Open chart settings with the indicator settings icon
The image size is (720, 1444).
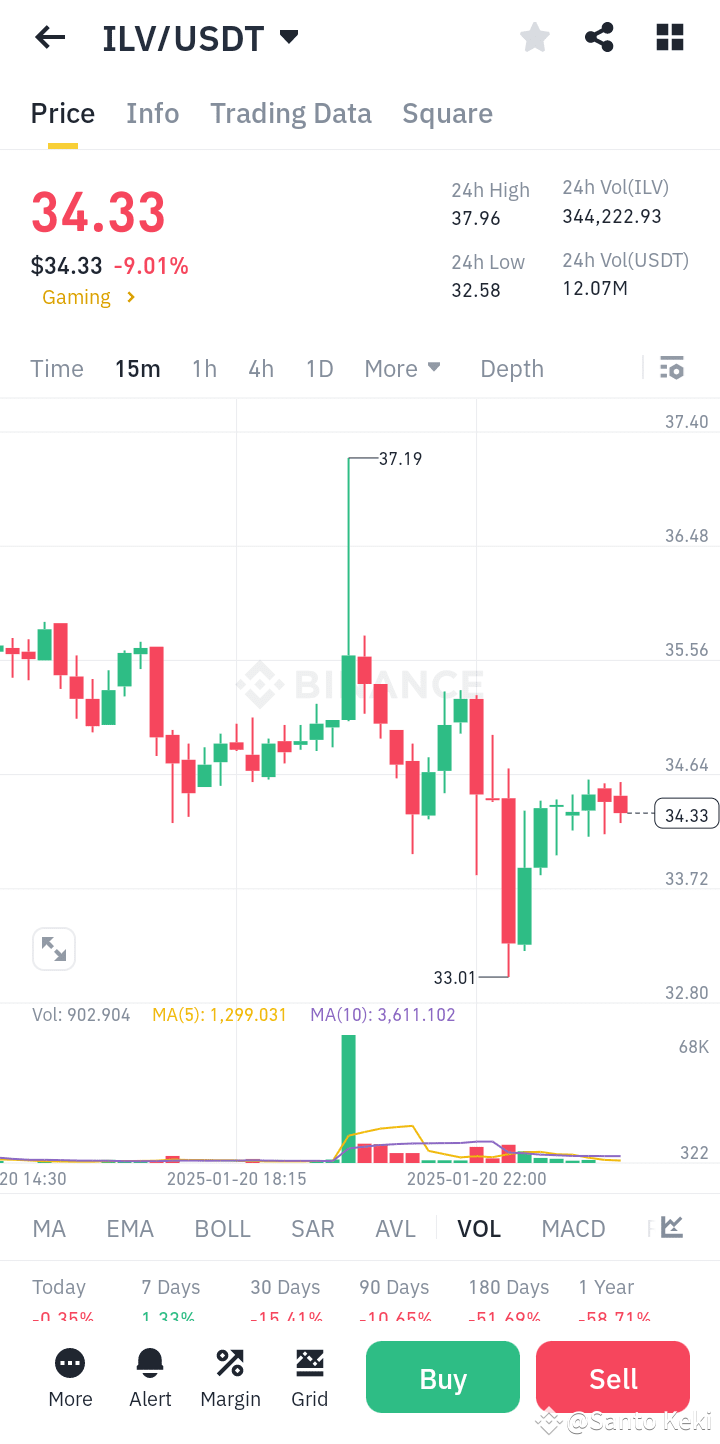point(671,368)
